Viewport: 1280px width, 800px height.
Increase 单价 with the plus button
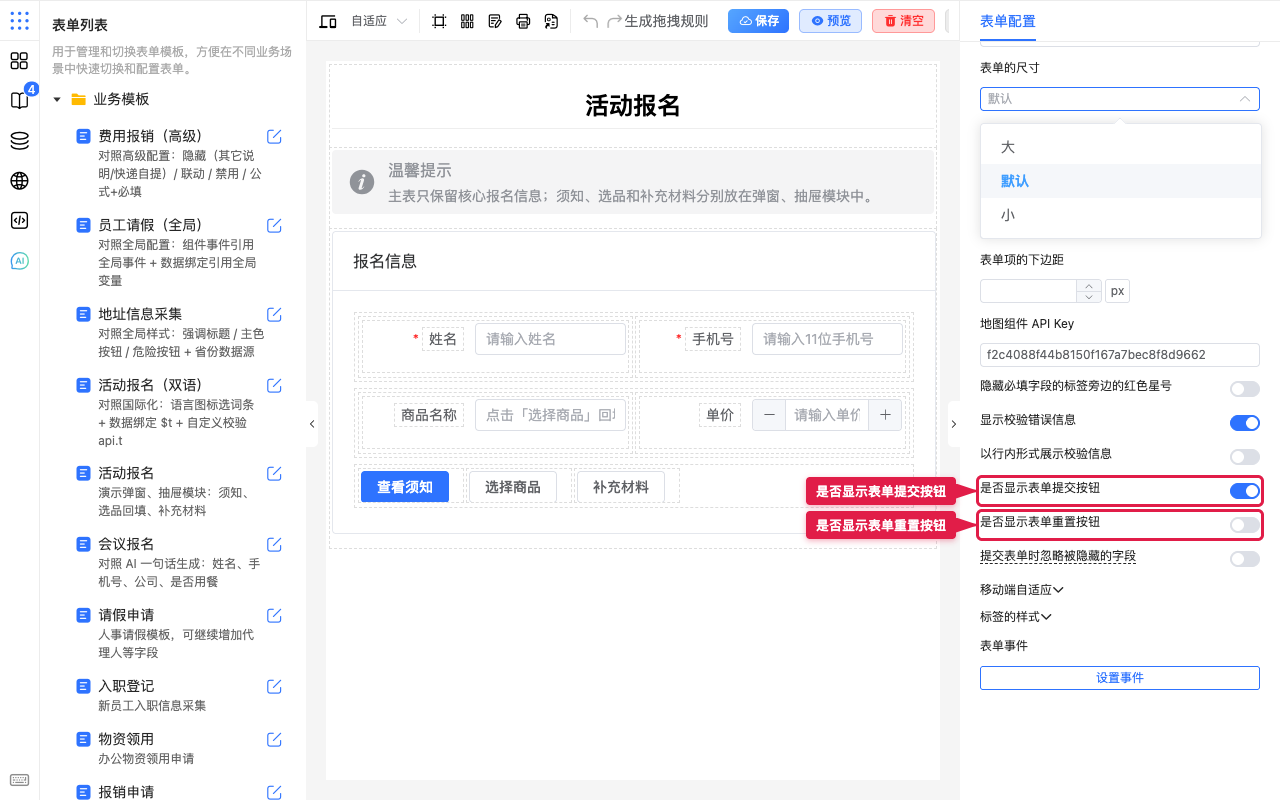pos(885,415)
